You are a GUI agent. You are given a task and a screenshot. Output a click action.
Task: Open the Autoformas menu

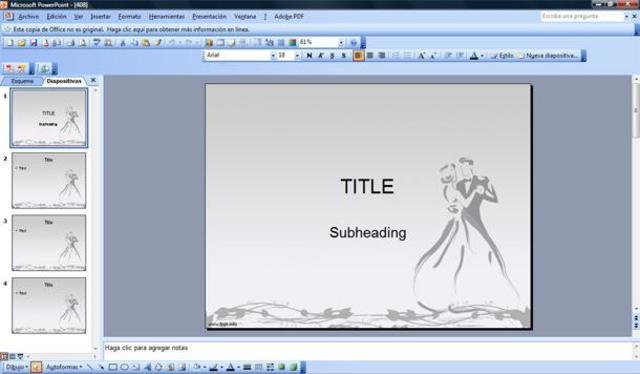(64, 367)
